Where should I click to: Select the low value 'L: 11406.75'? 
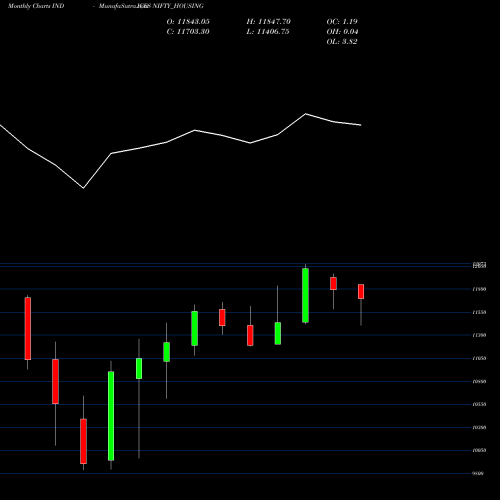click(x=268, y=32)
